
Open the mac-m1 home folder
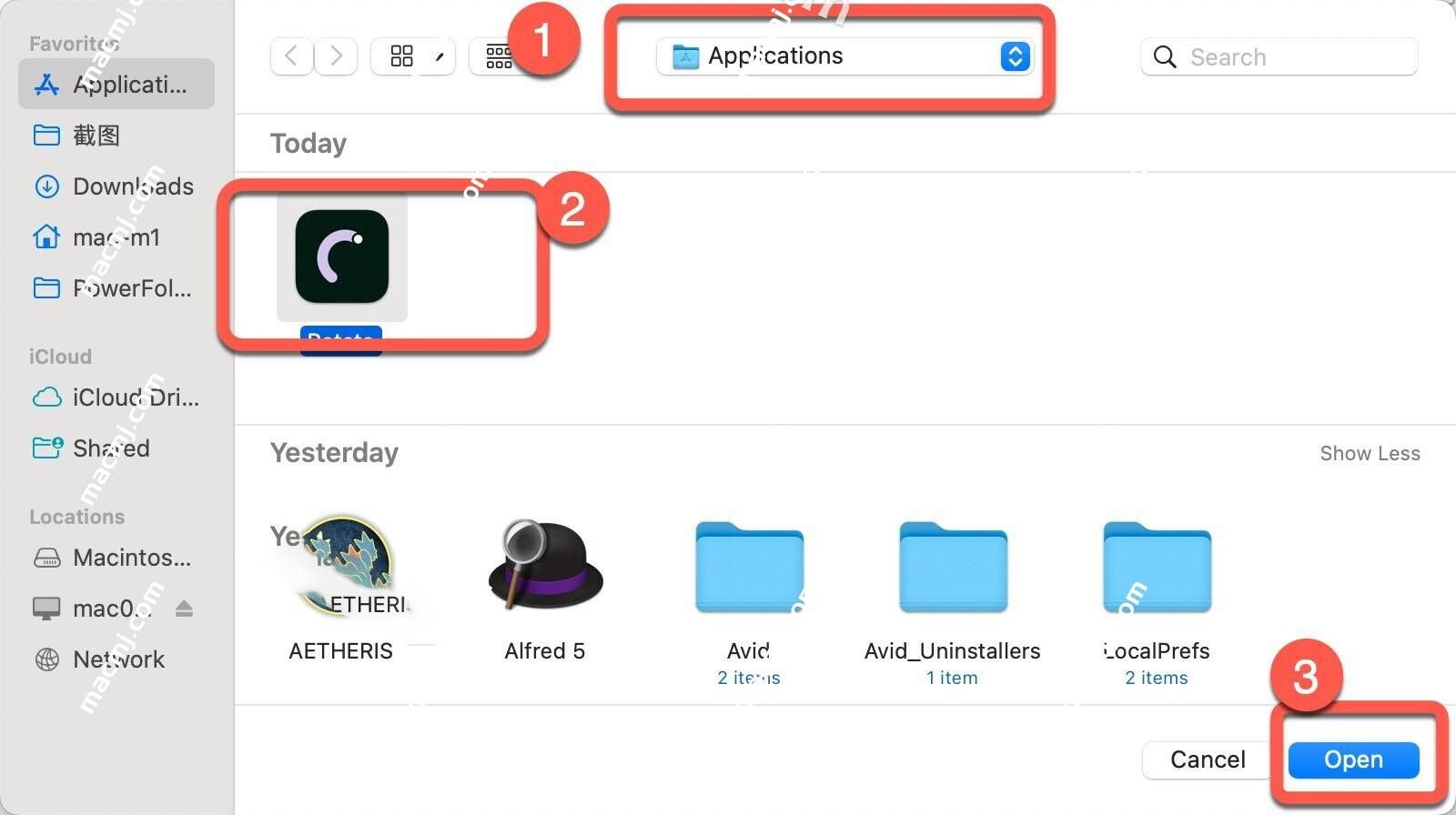116,237
